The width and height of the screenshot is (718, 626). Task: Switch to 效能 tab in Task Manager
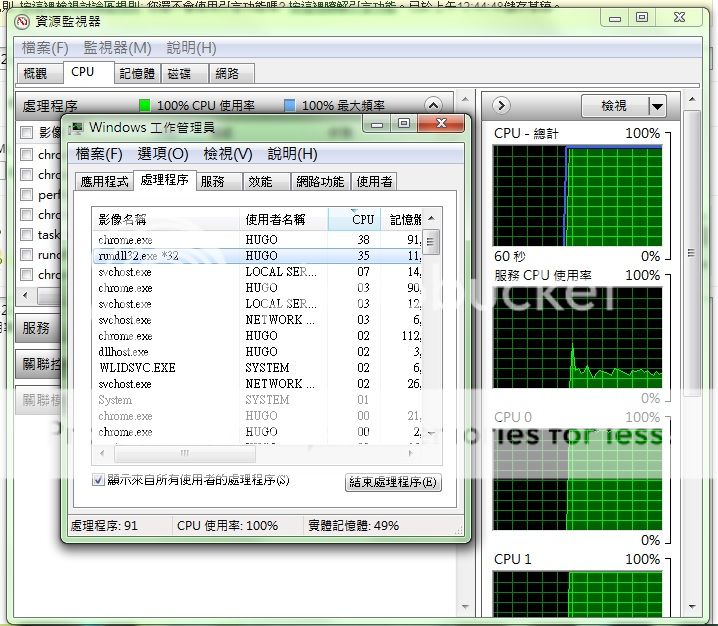[x=266, y=182]
